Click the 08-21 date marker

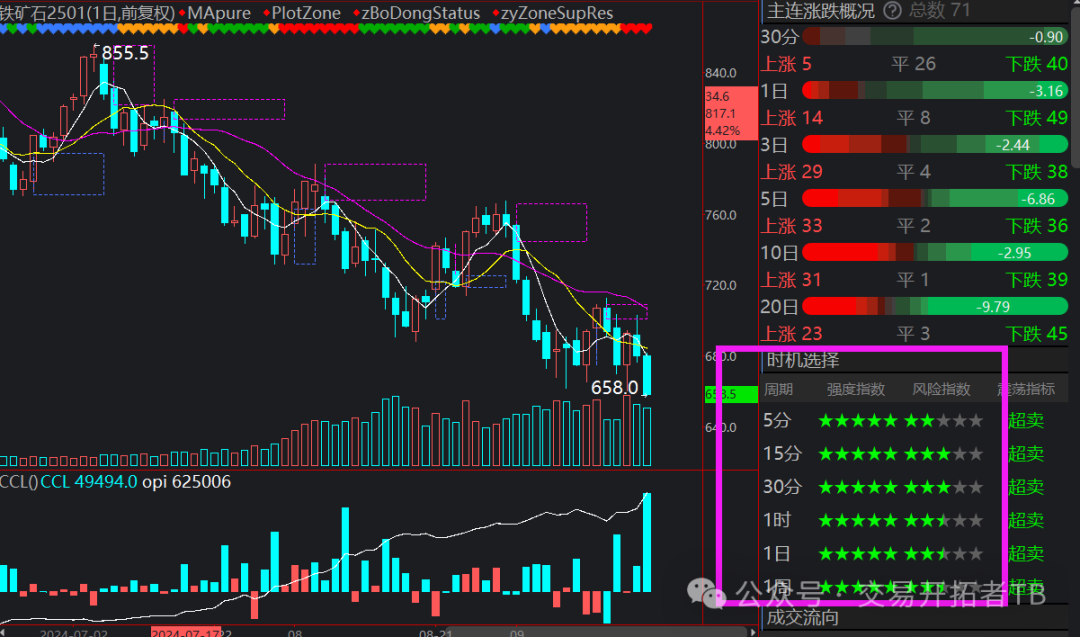click(x=435, y=633)
